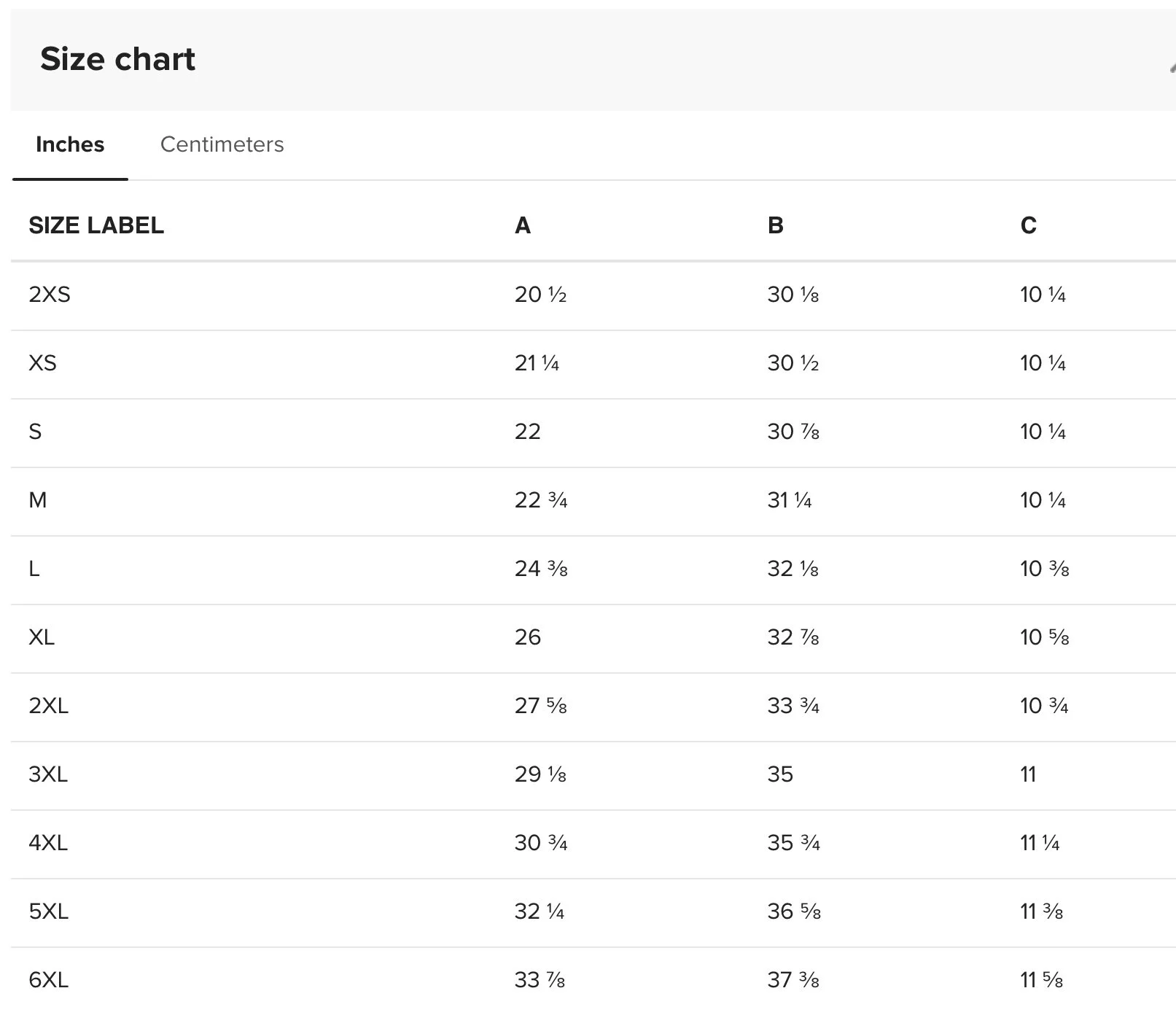Switch to the Centimeters tab

(222, 144)
